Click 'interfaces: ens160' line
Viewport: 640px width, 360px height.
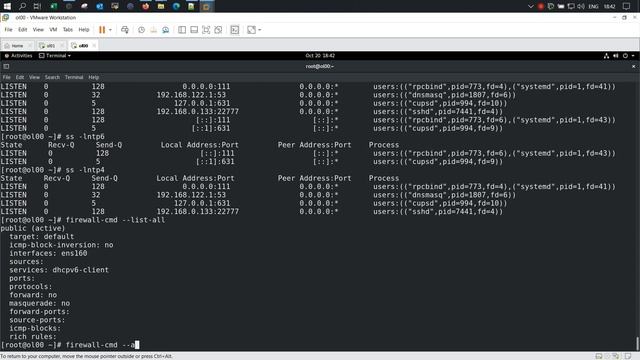pyautogui.click(x=48, y=253)
